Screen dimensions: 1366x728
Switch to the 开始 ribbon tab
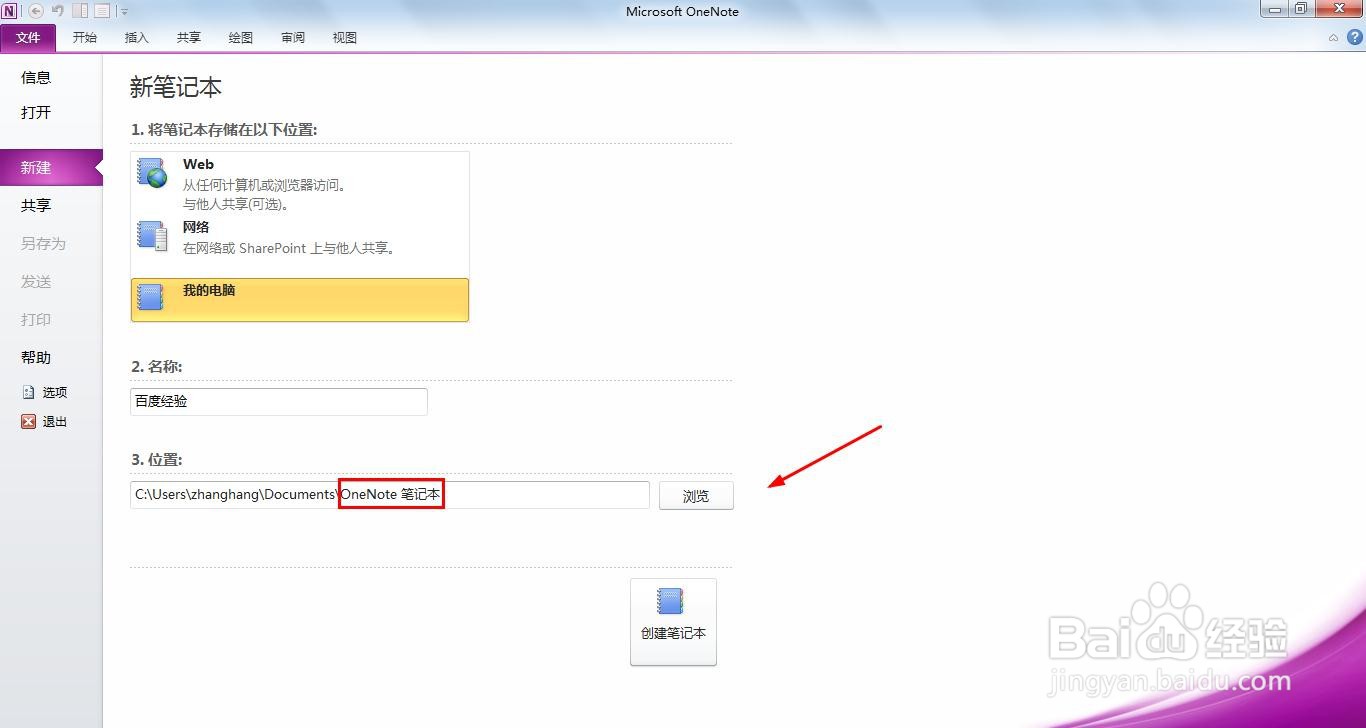click(85, 38)
